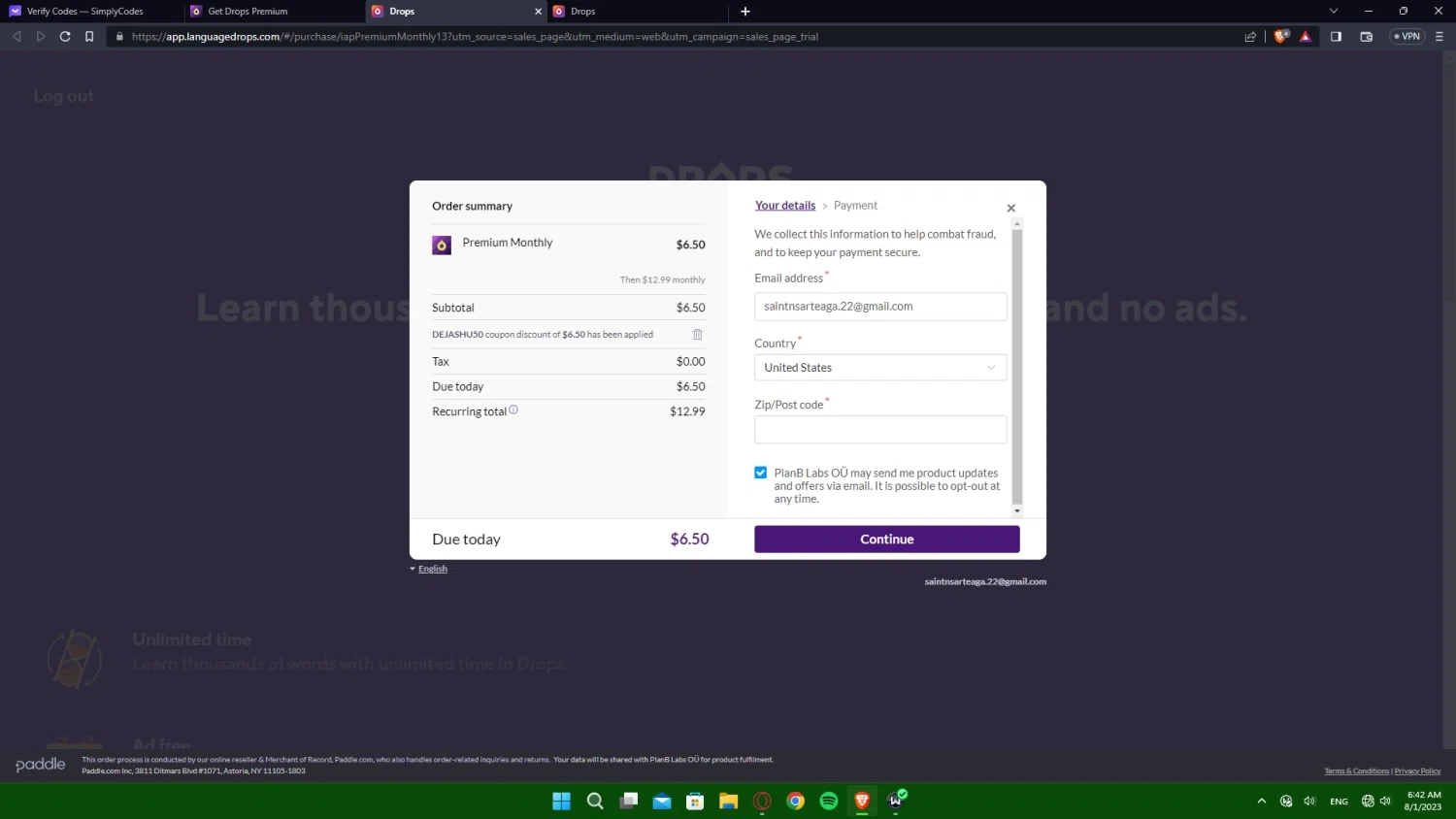
Task: Show hidden system tray icons chevron
Action: [1262, 802]
